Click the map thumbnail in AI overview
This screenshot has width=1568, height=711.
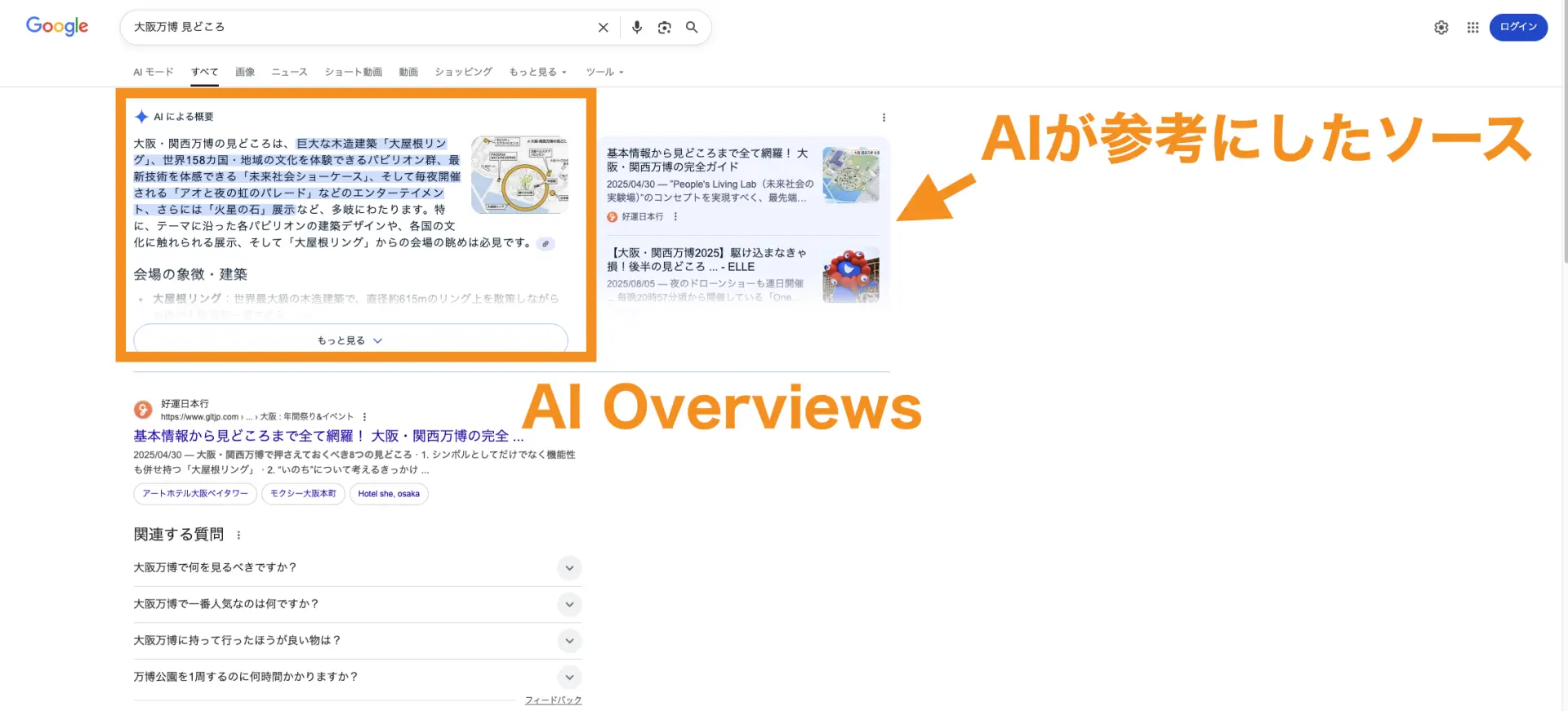(519, 175)
